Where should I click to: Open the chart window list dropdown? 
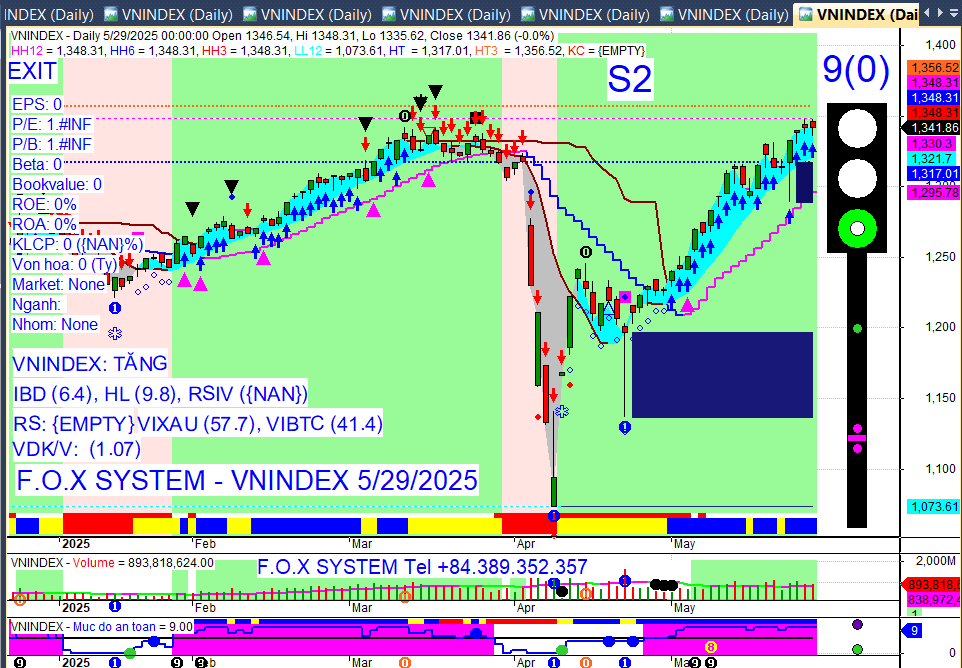955,12
